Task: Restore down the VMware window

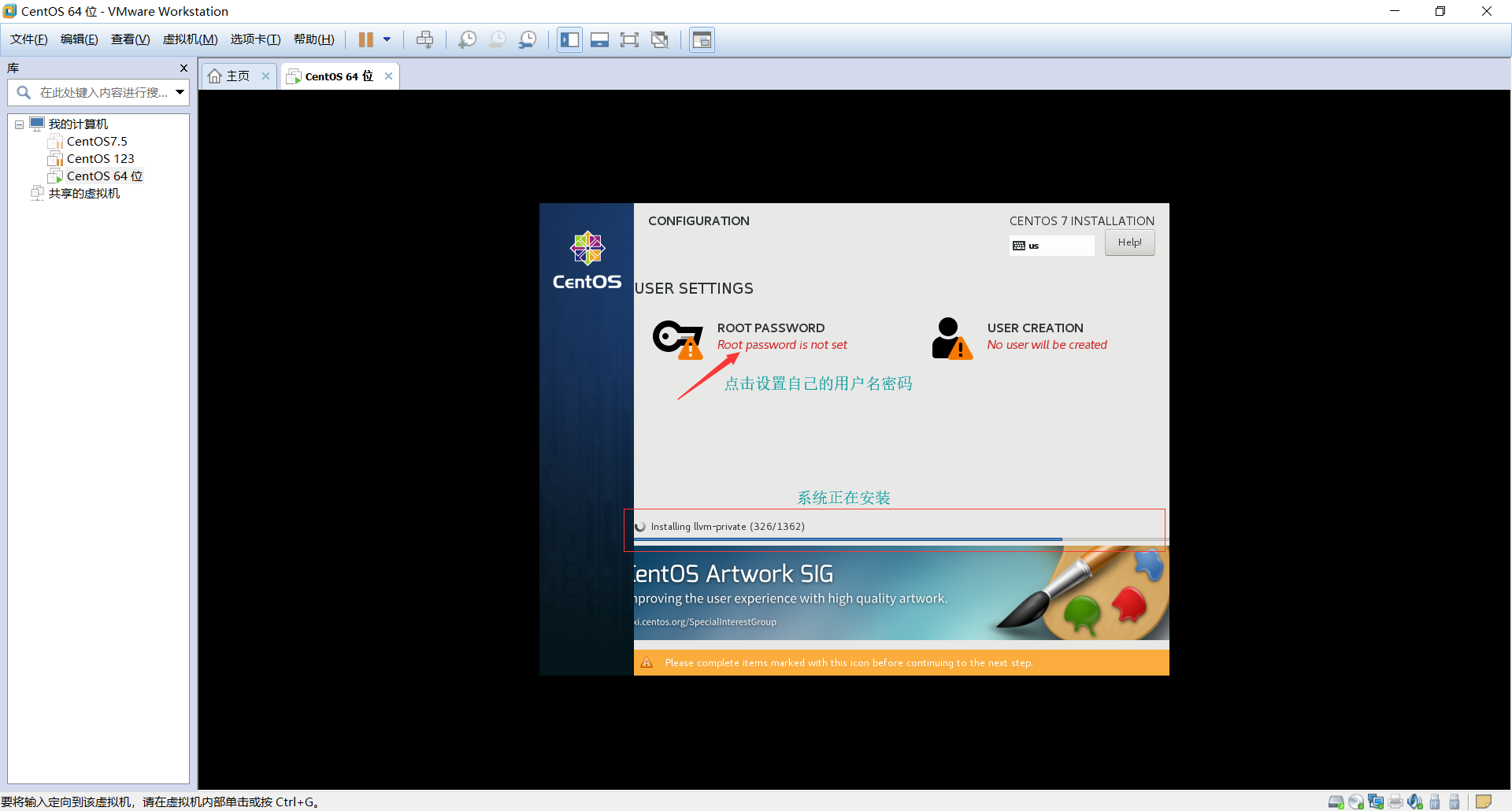Action: pyautogui.click(x=1440, y=11)
